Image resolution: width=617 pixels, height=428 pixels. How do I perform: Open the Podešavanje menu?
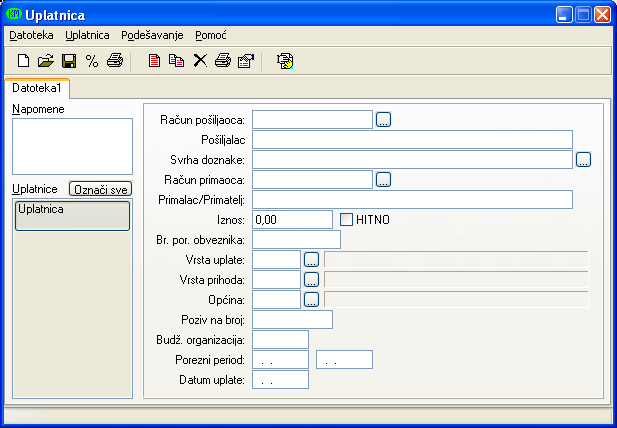coord(152,35)
